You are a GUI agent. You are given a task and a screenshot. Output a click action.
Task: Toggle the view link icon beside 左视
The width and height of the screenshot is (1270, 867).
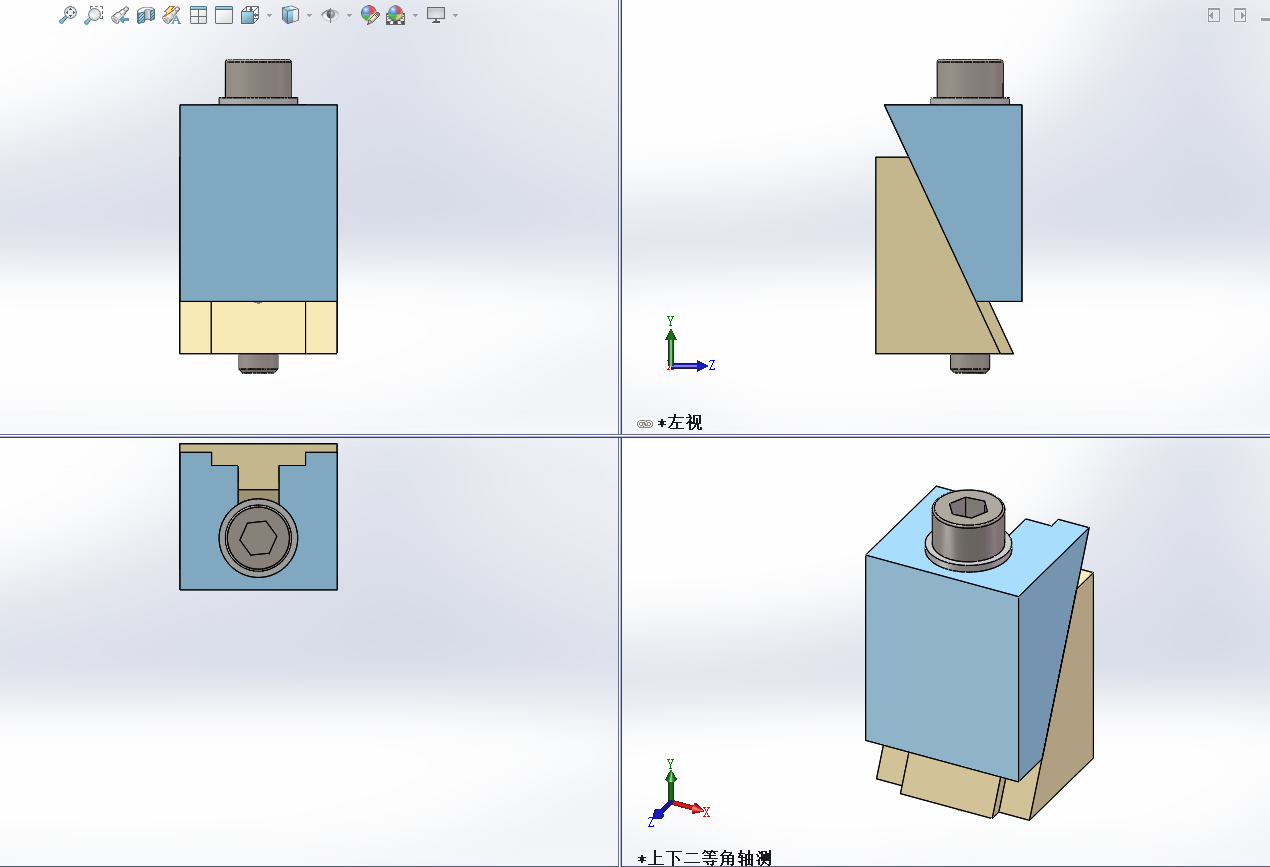645,424
